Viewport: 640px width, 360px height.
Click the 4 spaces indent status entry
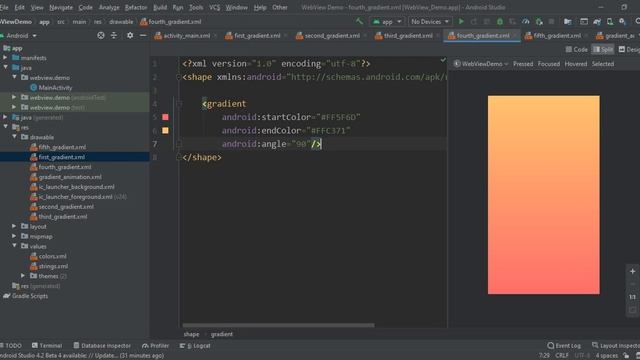pyautogui.click(x=607, y=356)
